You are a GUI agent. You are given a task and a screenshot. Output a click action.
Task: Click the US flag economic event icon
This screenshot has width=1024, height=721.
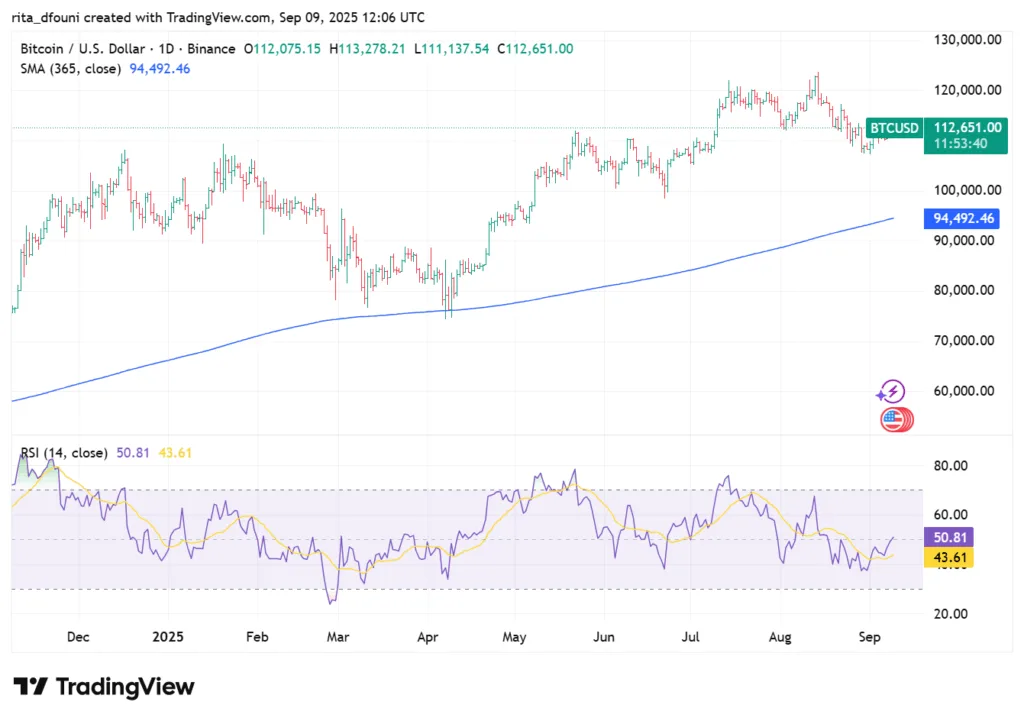coord(892,420)
